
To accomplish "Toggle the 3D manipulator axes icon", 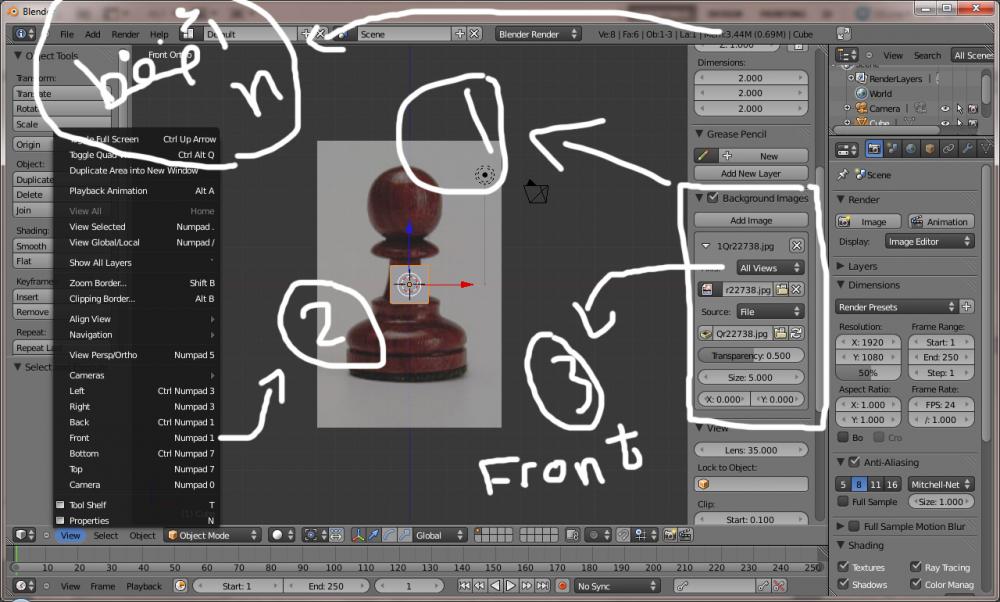I will 358,535.
